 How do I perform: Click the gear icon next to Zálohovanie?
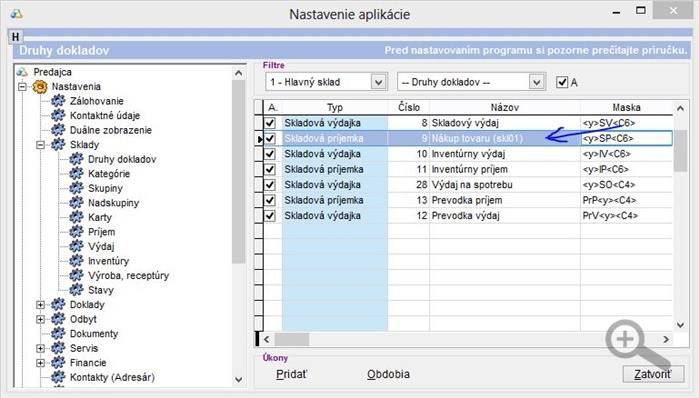(58, 101)
